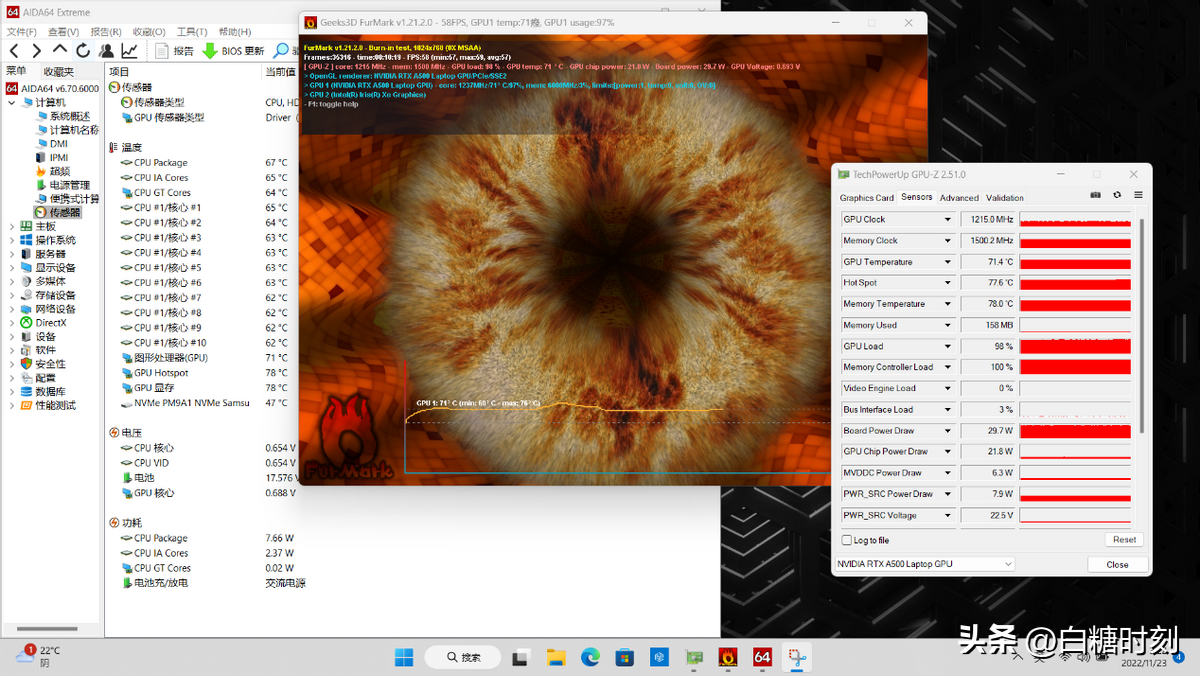The width and height of the screenshot is (1200, 676).
Task: Open the GPU-Z hamburger menu
Action: tap(1138, 195)
